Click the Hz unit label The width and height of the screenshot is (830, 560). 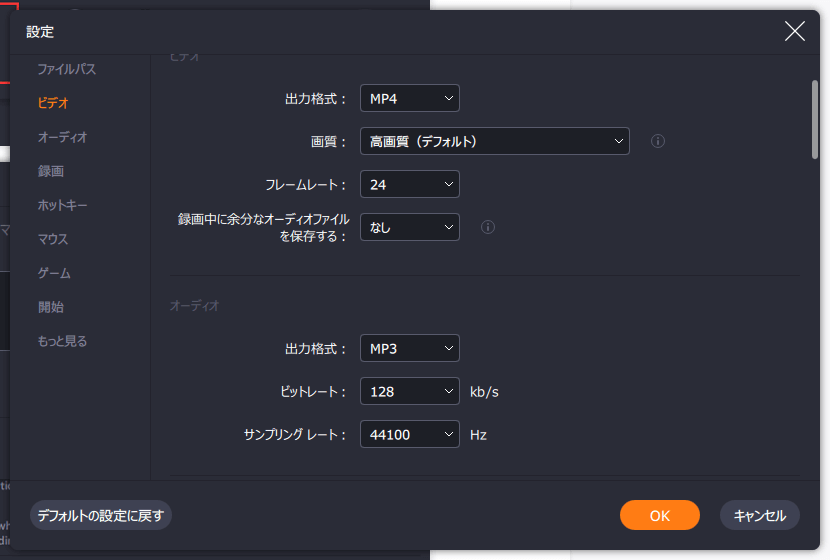point(478,435)
